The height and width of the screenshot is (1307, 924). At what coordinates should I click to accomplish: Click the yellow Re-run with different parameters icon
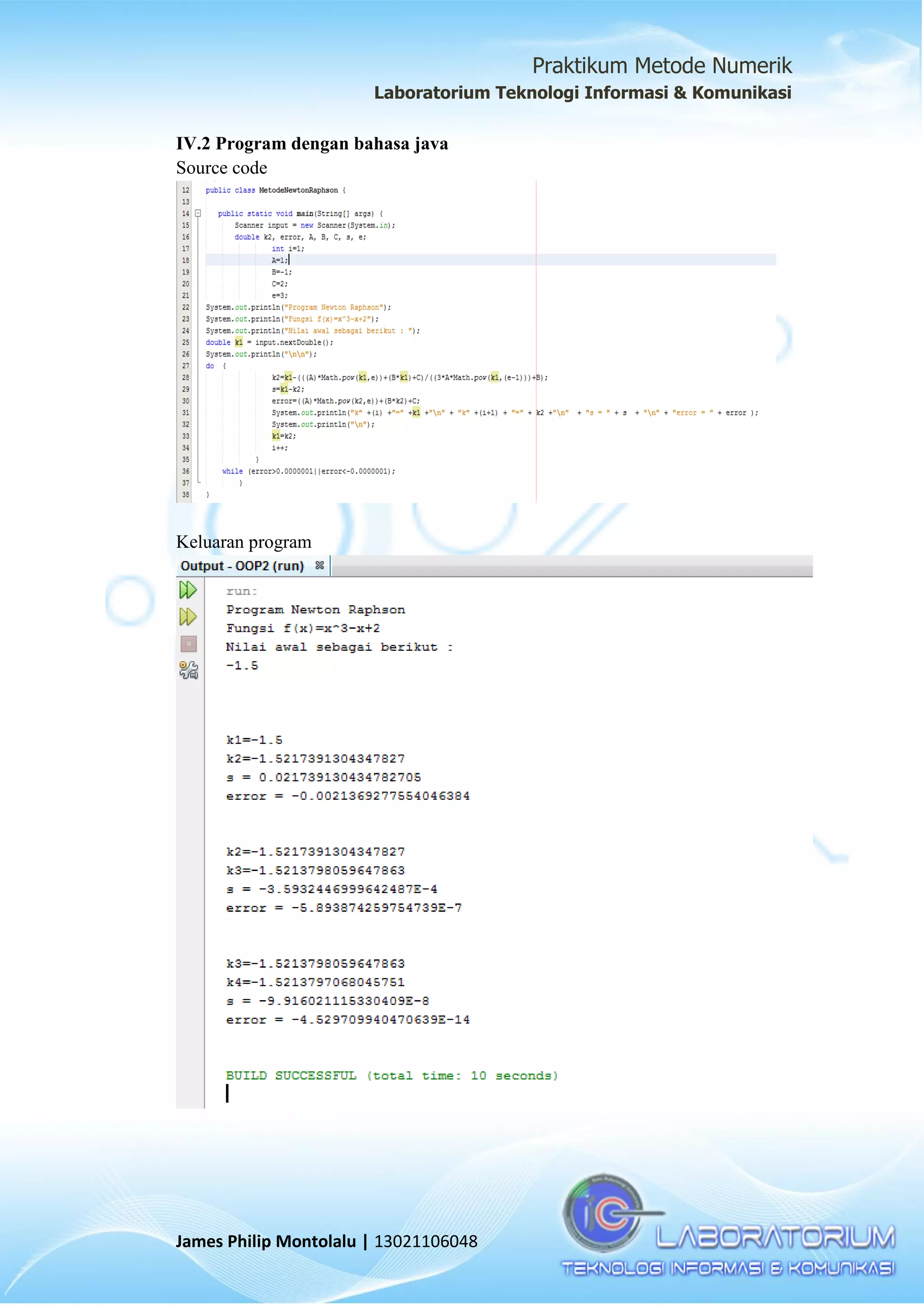(188, 616)
